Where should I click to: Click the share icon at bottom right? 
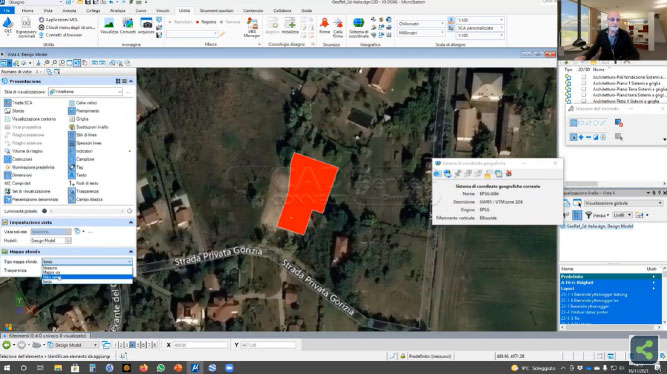tap(644, 350)
